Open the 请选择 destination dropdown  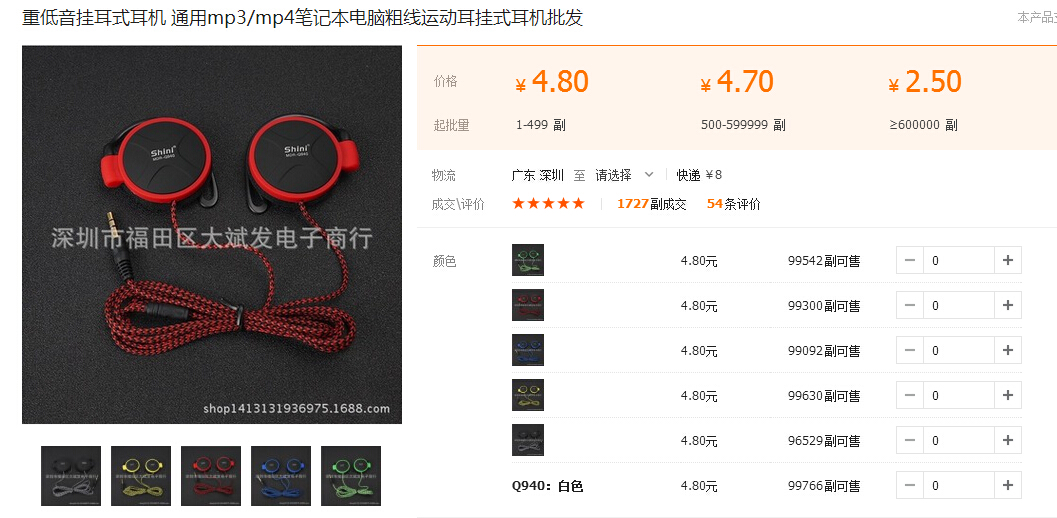pos(624,175)
